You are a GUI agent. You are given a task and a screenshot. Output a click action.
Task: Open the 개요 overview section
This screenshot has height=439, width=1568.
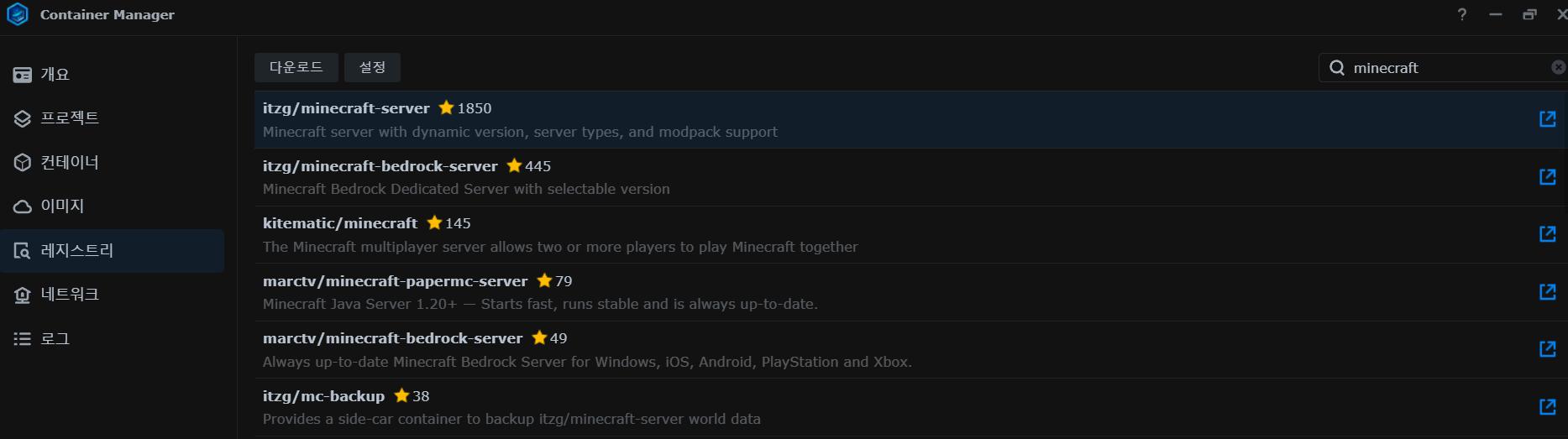(55, 75)
